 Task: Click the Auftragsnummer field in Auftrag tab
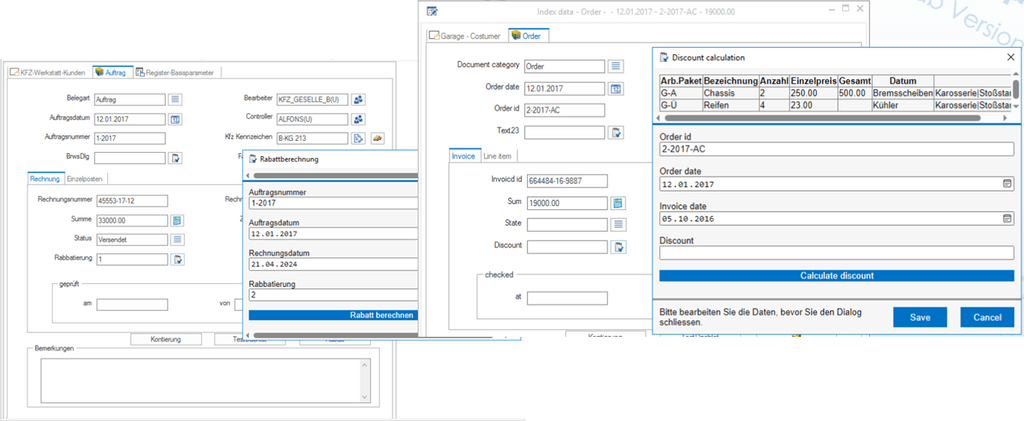pos(130,138)
